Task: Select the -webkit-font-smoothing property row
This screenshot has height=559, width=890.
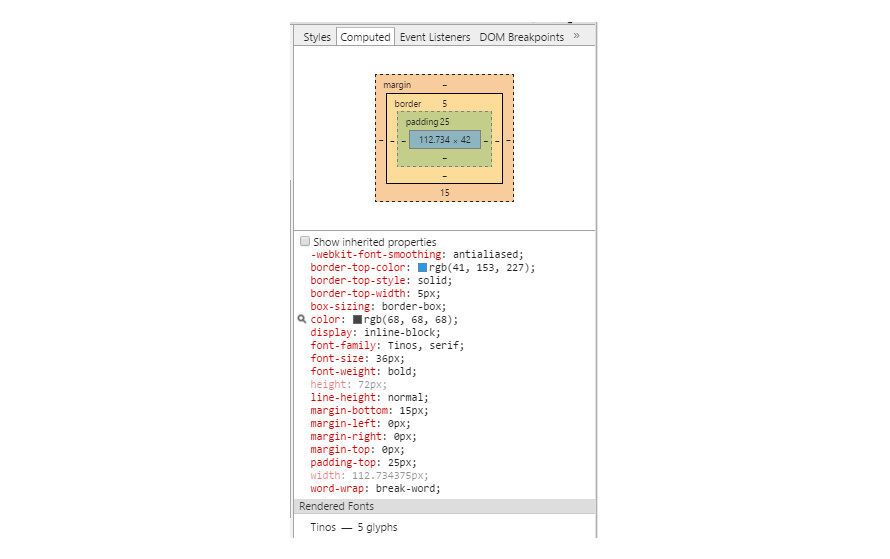Action: tap(417, 254)
